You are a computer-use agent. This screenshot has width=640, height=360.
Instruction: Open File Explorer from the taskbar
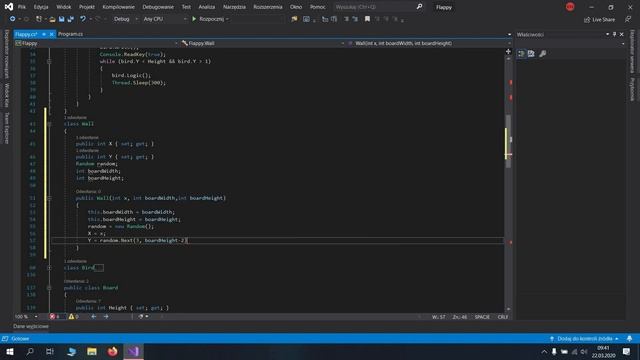point(92,351)
